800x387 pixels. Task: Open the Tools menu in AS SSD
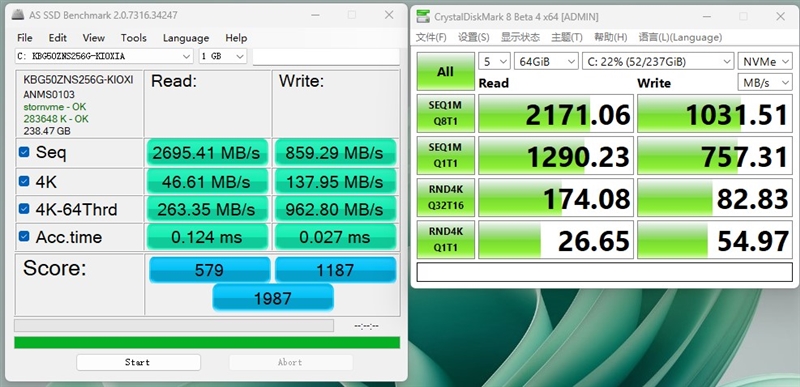[x=134, y=38]
